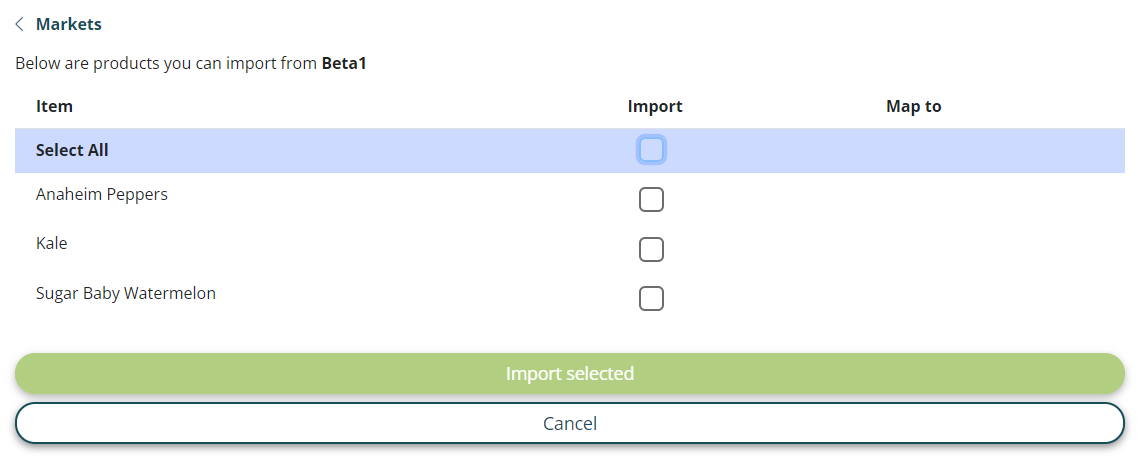Click the Map to cell for Kale

(x=913, y=249)
